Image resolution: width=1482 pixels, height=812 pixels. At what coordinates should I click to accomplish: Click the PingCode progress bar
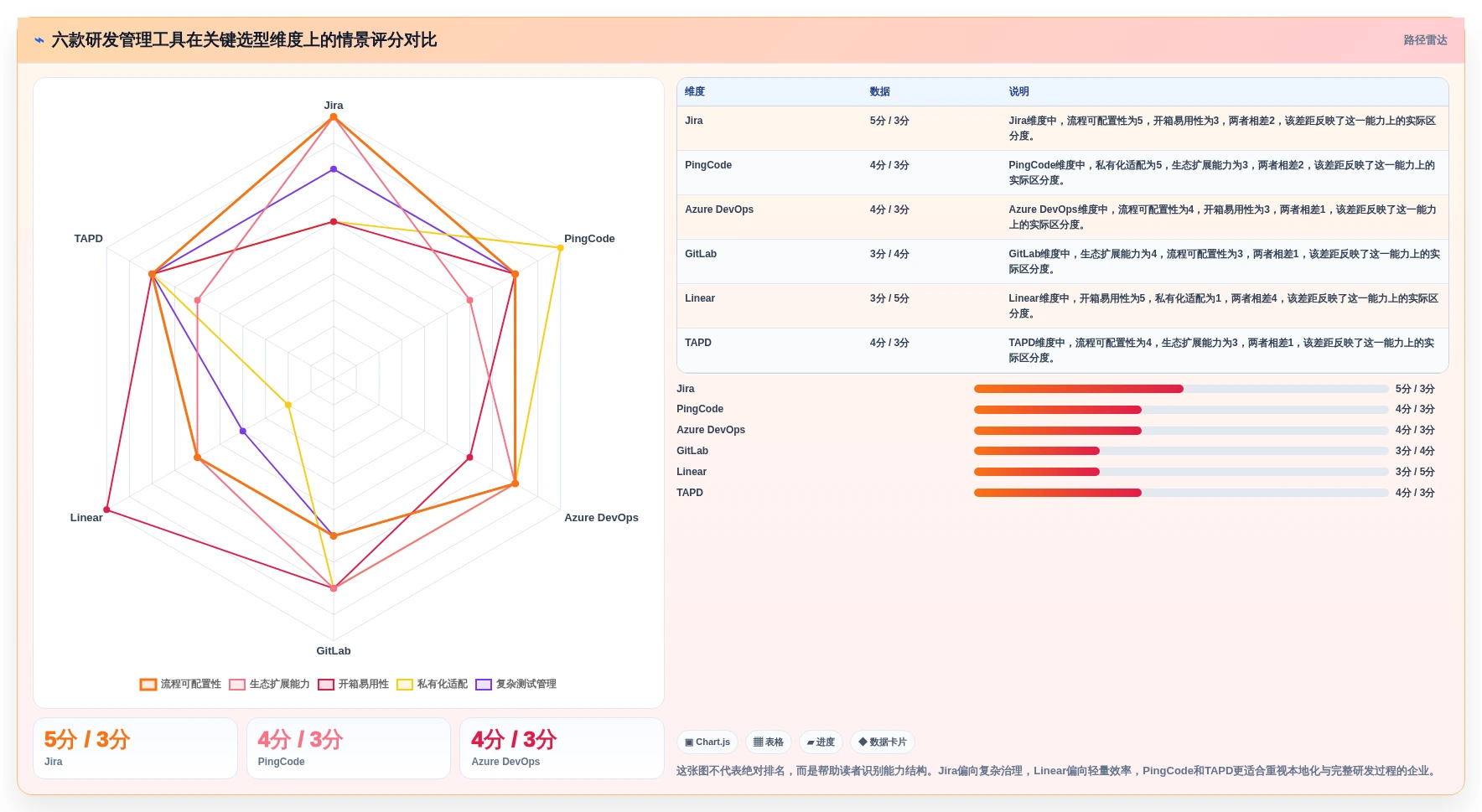coord(1181,410)
